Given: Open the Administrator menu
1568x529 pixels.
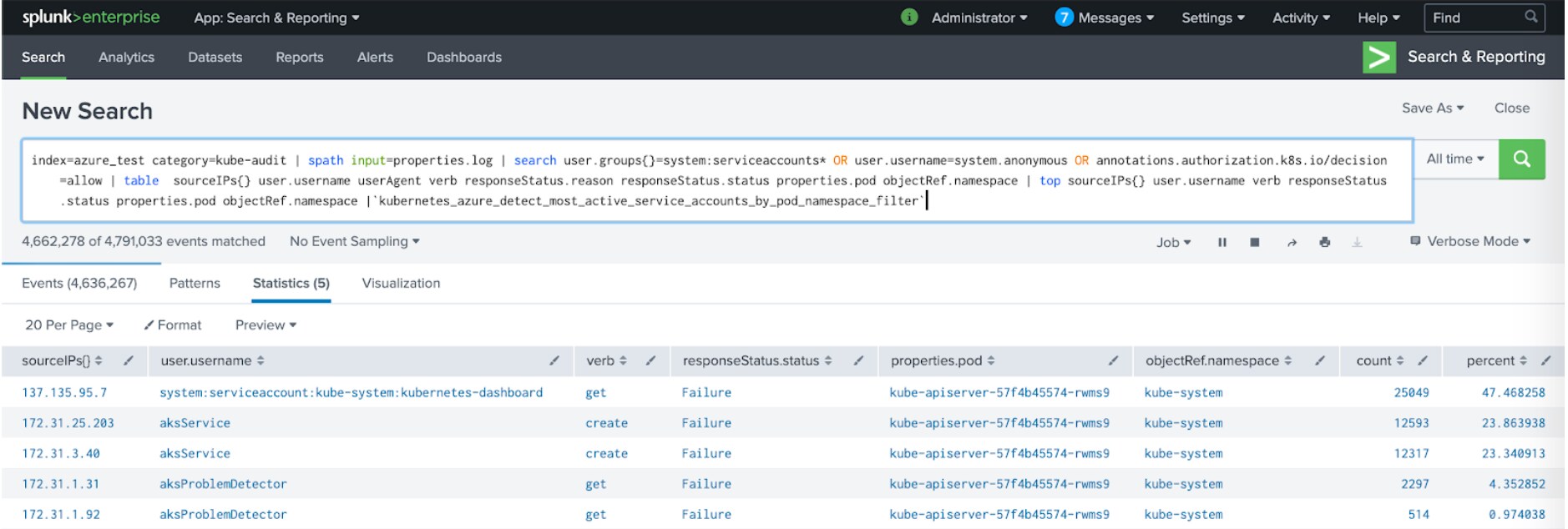Looking at the screenshot, I should pos(979,18).
